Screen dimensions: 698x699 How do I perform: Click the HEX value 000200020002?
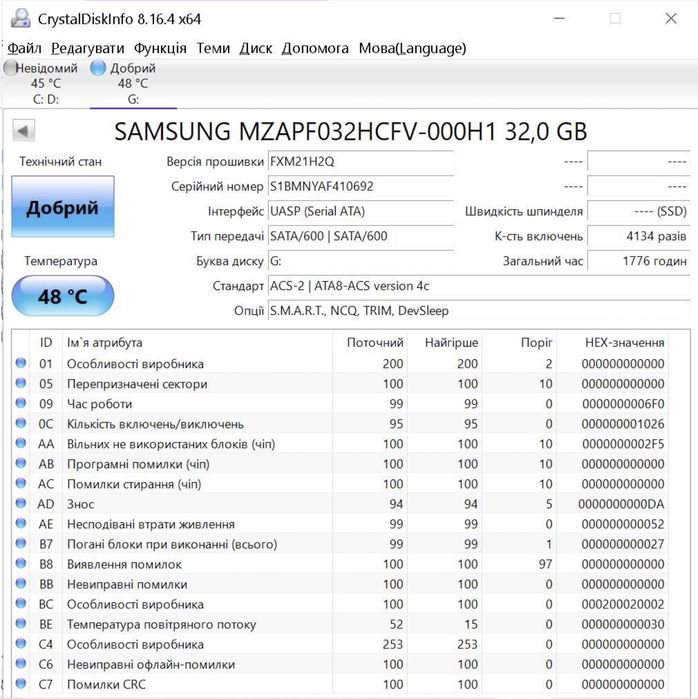[x=623, y=604]
